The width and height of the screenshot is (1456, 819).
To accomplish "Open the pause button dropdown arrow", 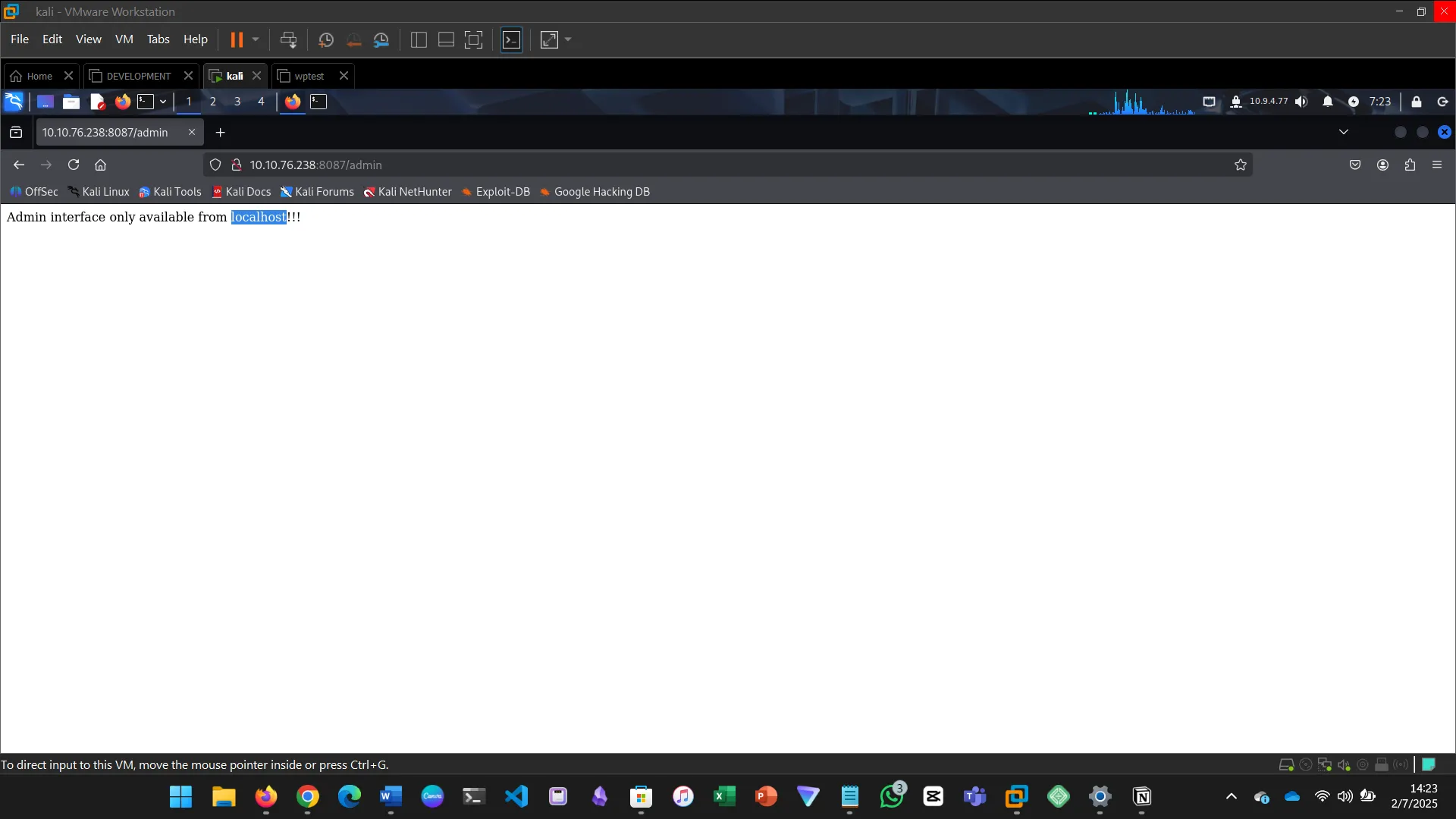I will pyautogui.click(x=256, y=39).
